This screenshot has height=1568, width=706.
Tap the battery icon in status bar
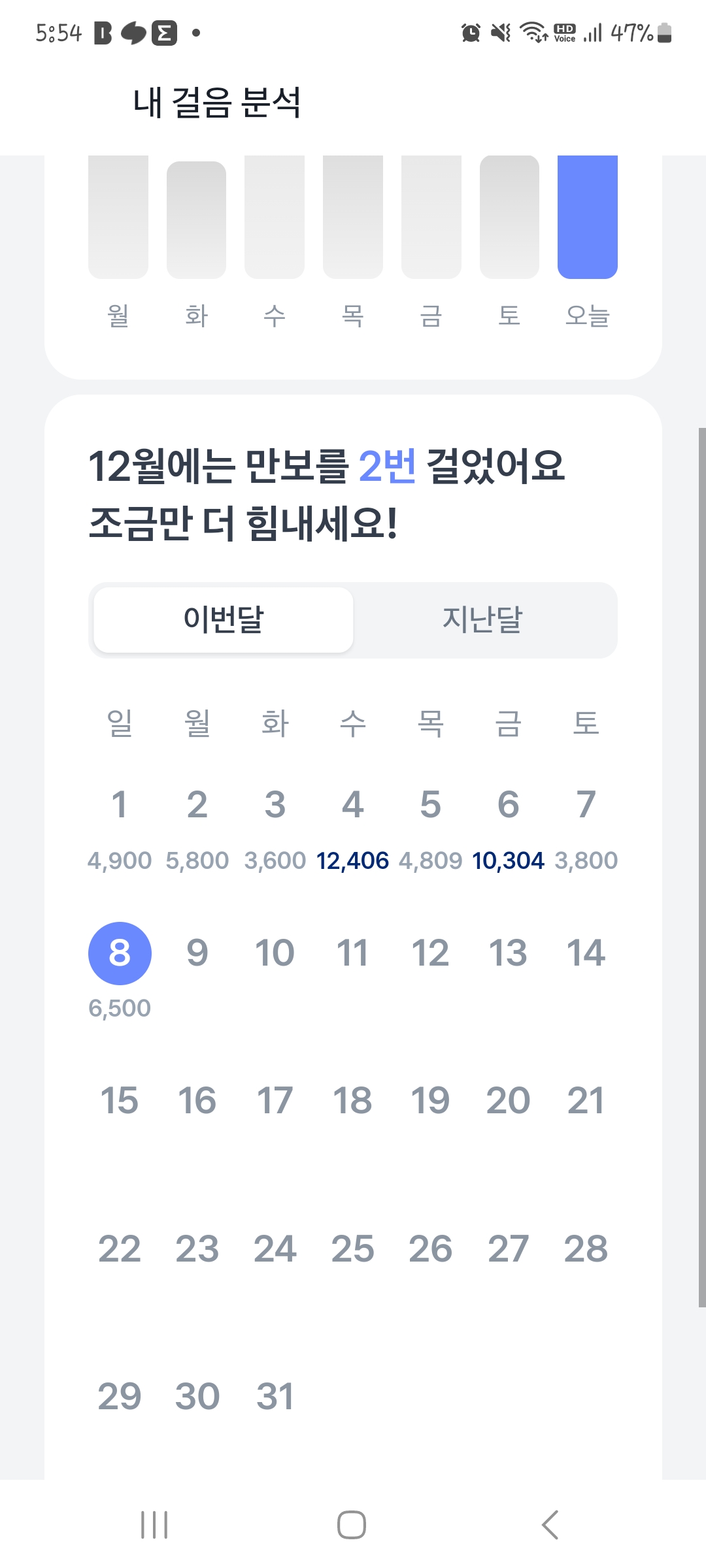pyautogui.click(x=665, y=33)
